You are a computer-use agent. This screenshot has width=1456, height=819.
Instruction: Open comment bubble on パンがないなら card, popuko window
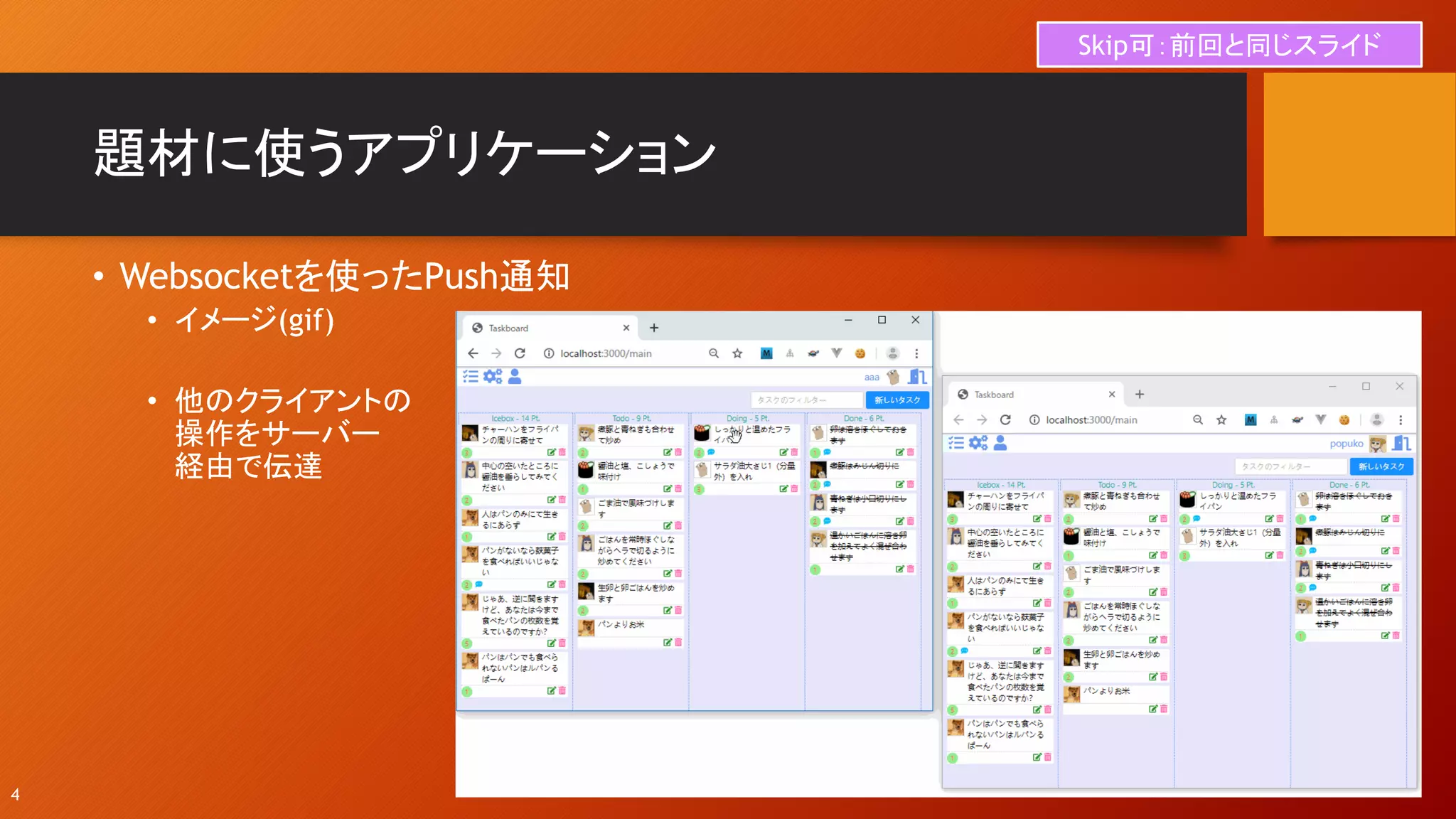pyautogui.click(x=965, y=651)
